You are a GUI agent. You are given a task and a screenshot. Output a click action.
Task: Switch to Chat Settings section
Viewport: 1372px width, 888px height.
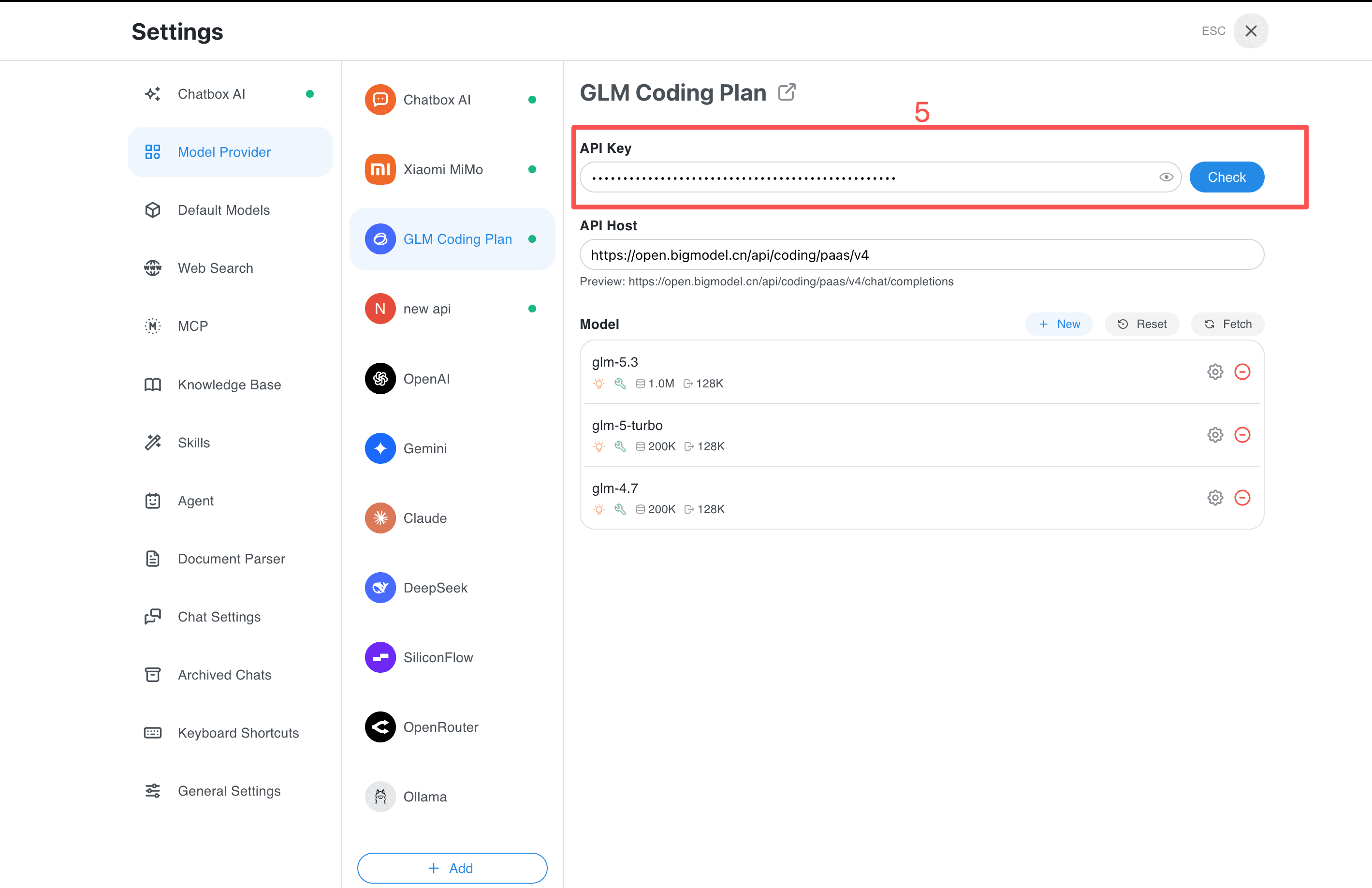tap(230, 616)
